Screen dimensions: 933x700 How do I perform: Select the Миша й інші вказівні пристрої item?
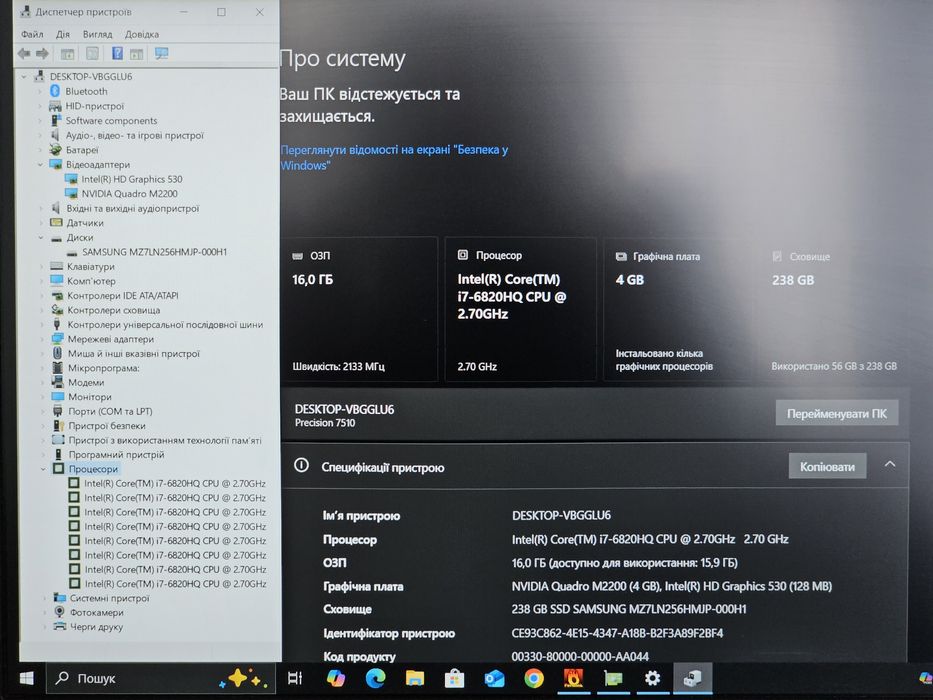(x=134, y=353)
